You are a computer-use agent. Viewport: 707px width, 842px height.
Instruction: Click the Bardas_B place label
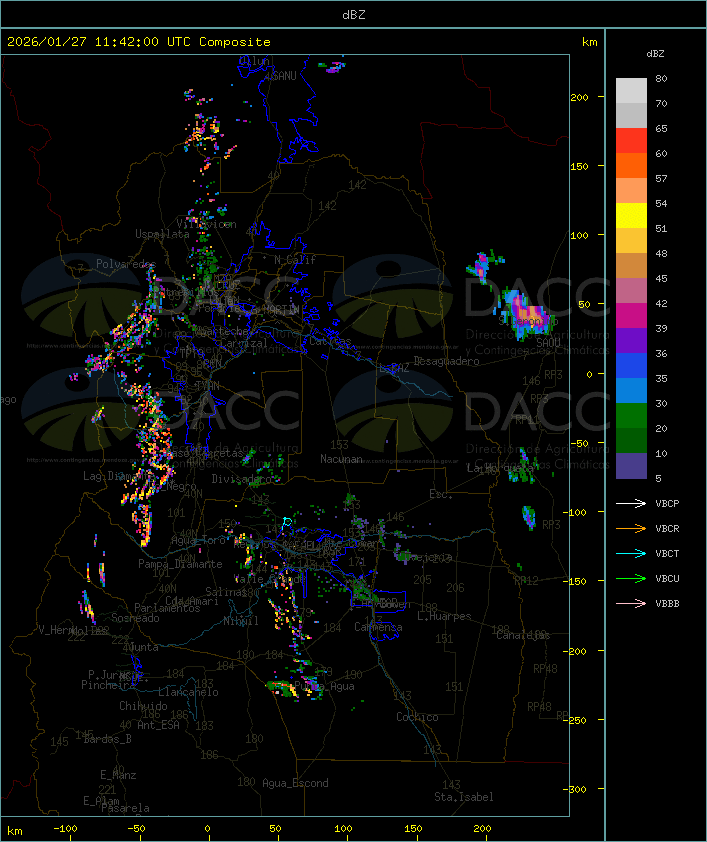tap(107, 739)
